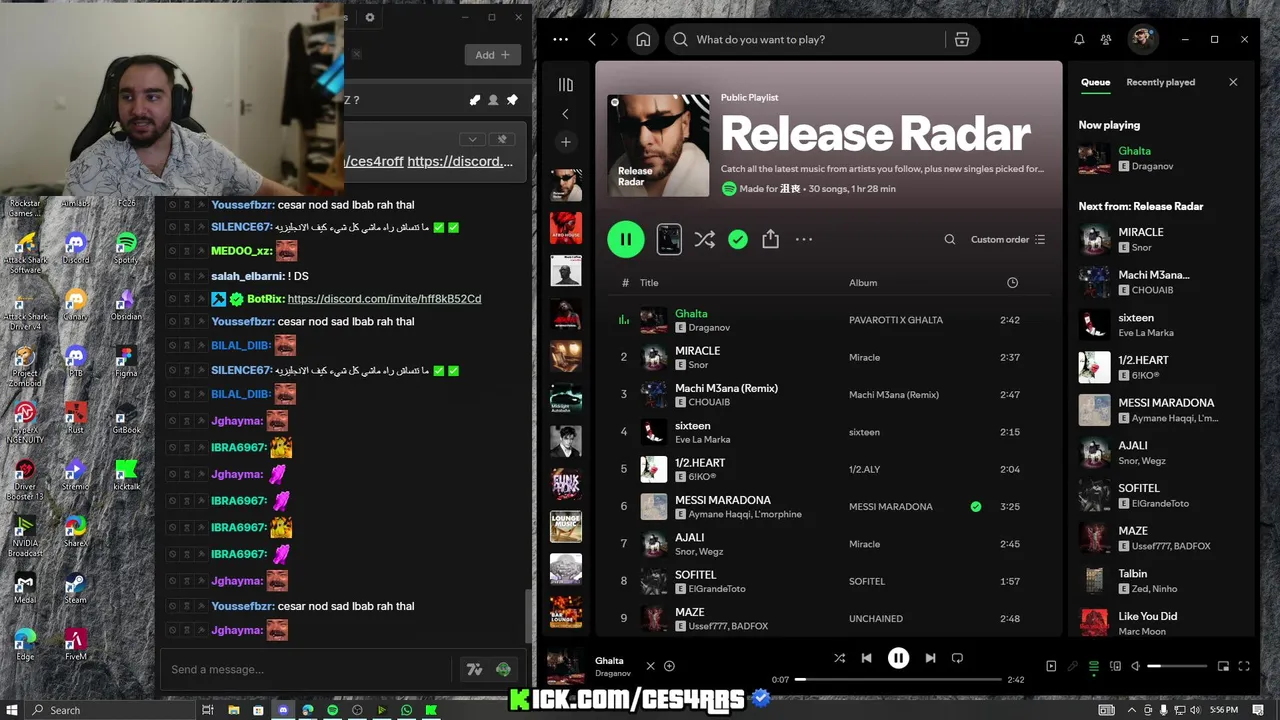The image size is (1280, 720).
Task: Open Windows taskbar Search box
Action: click(110, 710)
